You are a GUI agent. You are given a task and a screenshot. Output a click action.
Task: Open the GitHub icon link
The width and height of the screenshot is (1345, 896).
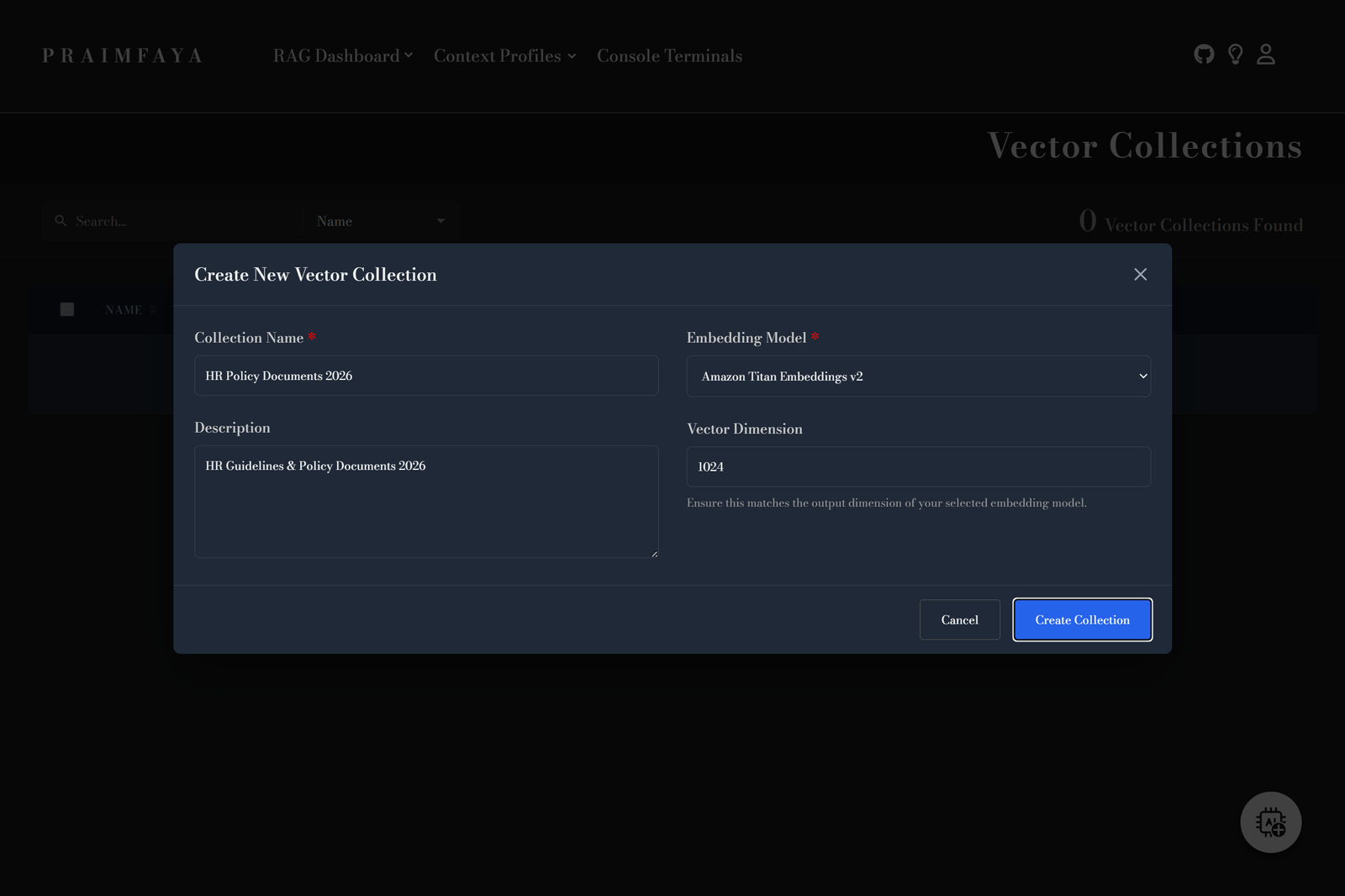pos(1204,55)
